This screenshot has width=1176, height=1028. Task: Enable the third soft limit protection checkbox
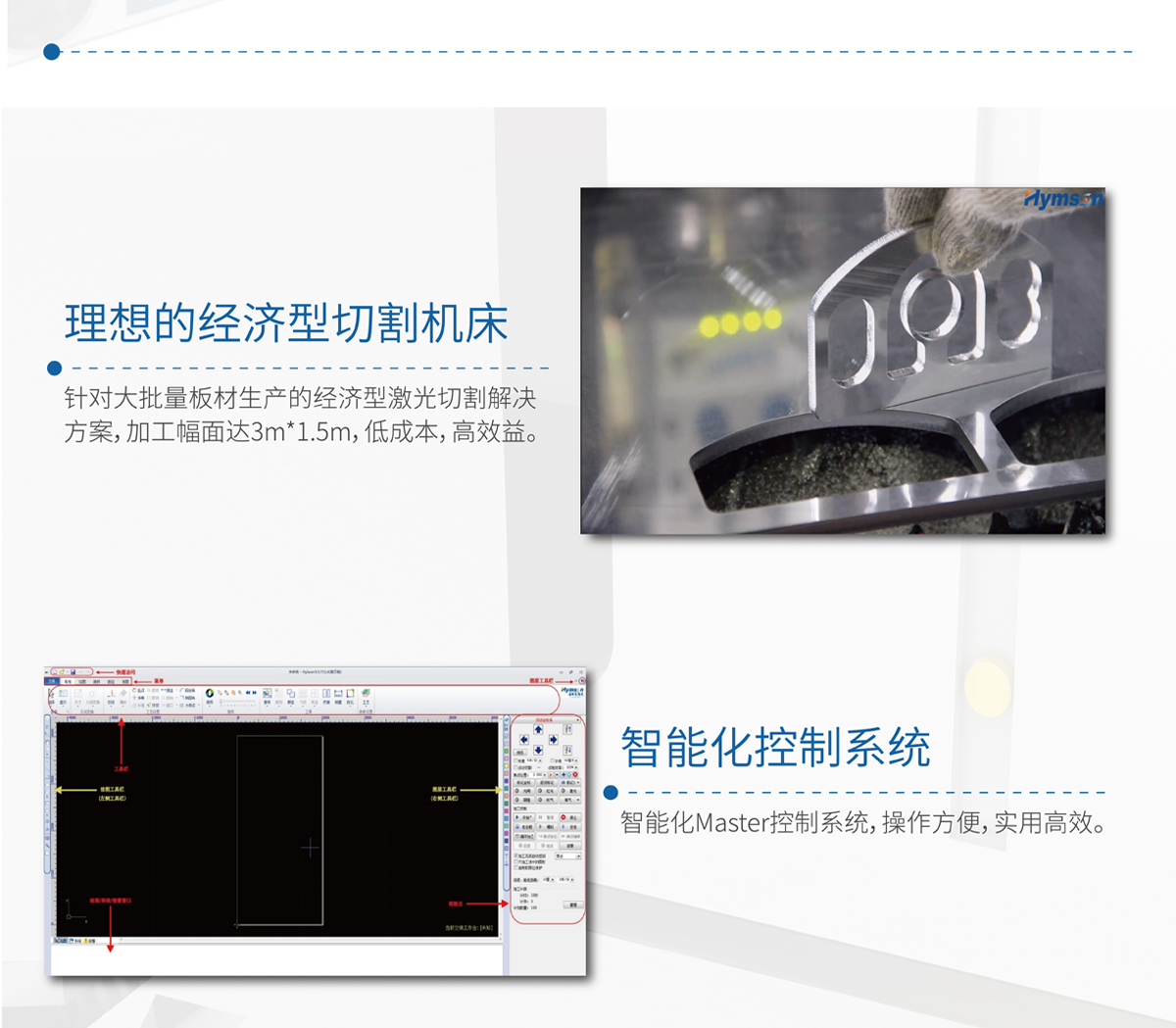[x=516, y=867]
